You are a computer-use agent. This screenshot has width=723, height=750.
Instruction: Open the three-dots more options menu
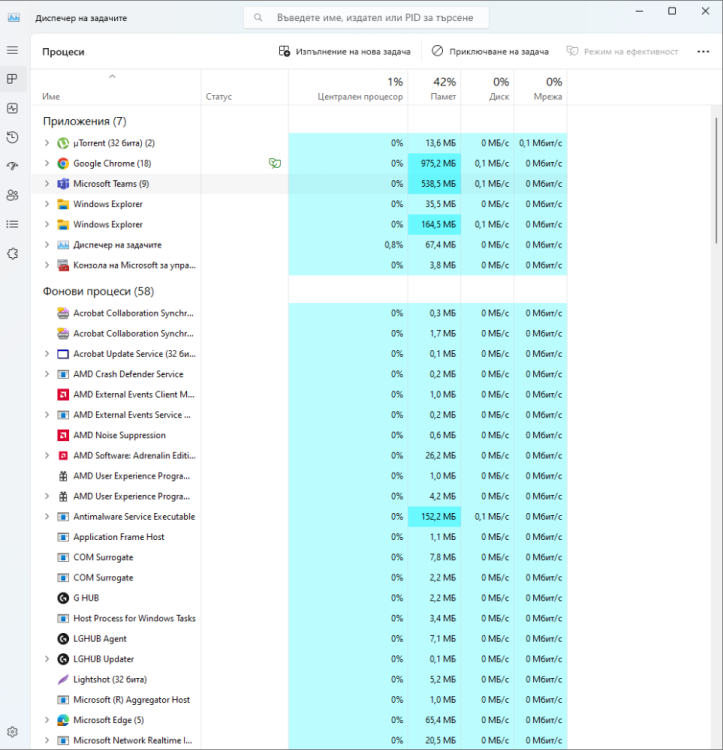[703, 52]
